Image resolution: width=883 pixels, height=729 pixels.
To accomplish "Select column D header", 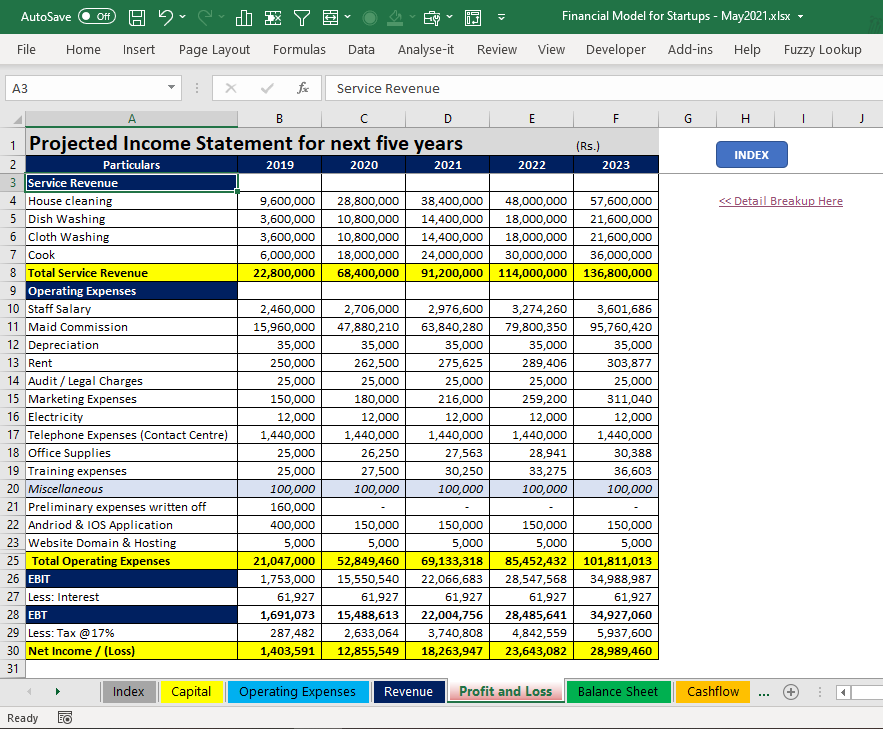I will 447,119.
